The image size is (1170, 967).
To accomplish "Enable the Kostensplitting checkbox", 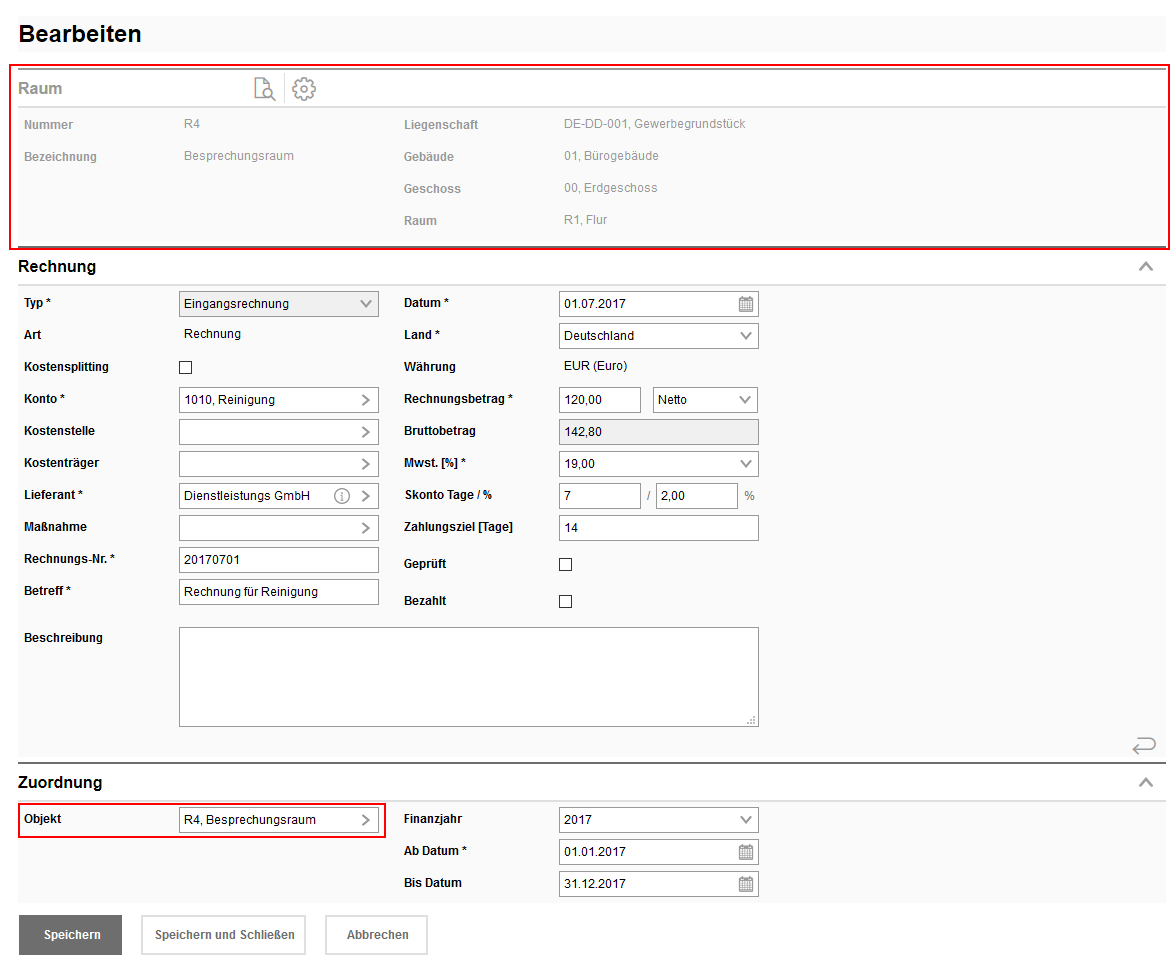I will pos(185,368).
